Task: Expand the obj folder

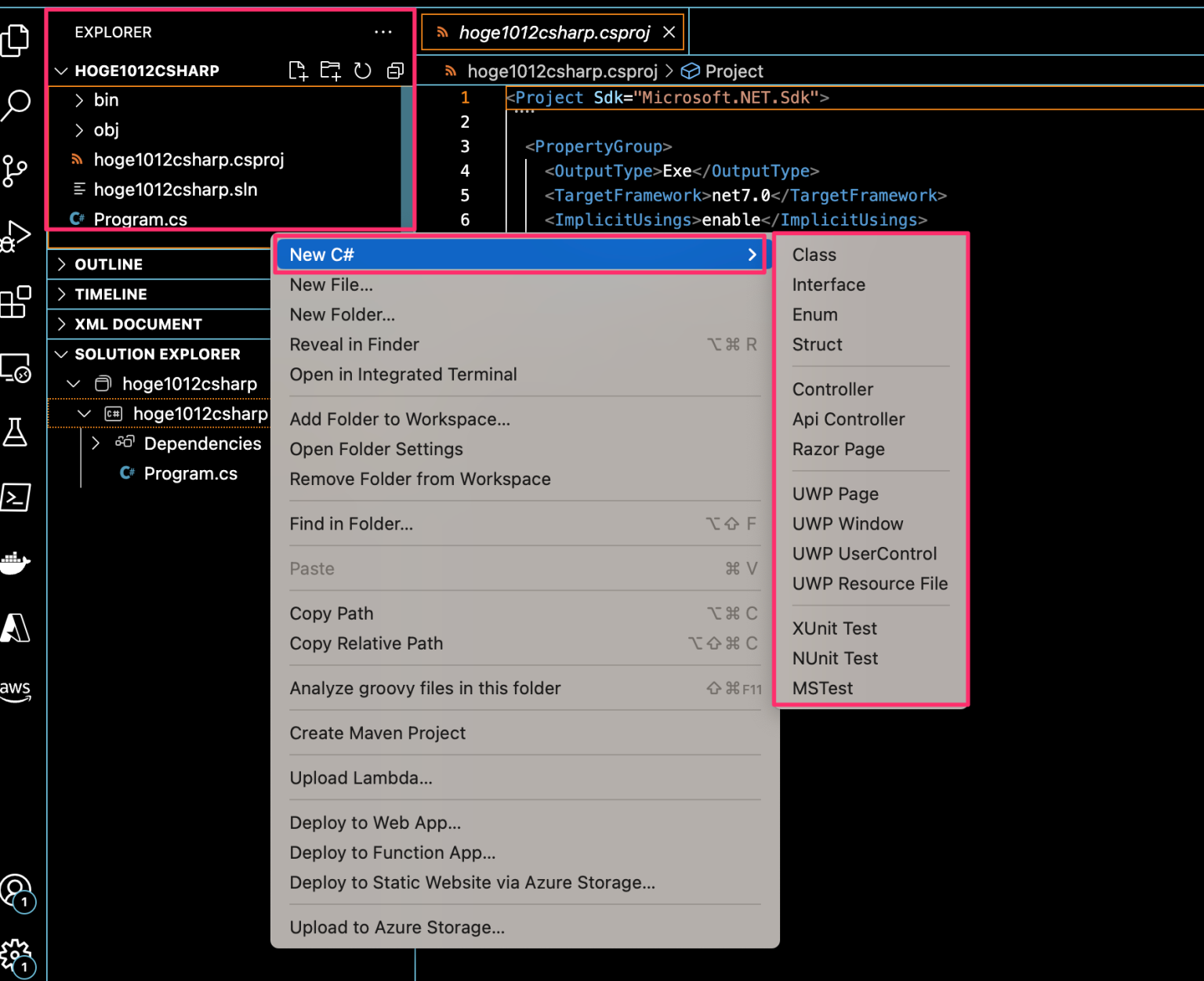Action: tap(226, 130)
